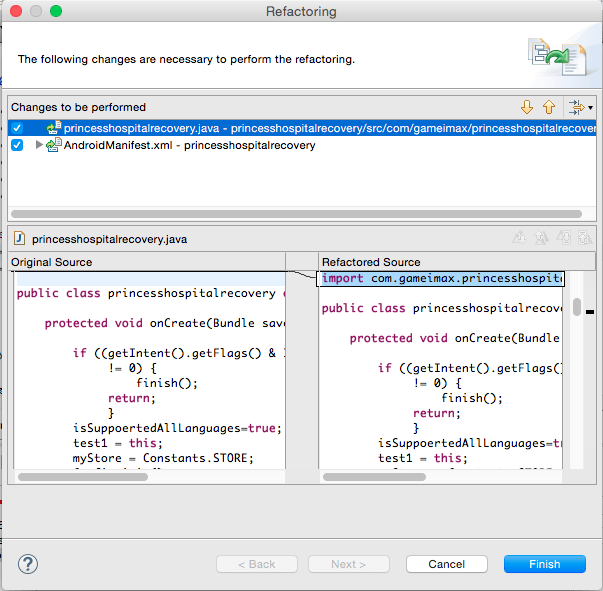
Task: Click 'test1 = this;' line in Refactored Source
Action: 423,458
